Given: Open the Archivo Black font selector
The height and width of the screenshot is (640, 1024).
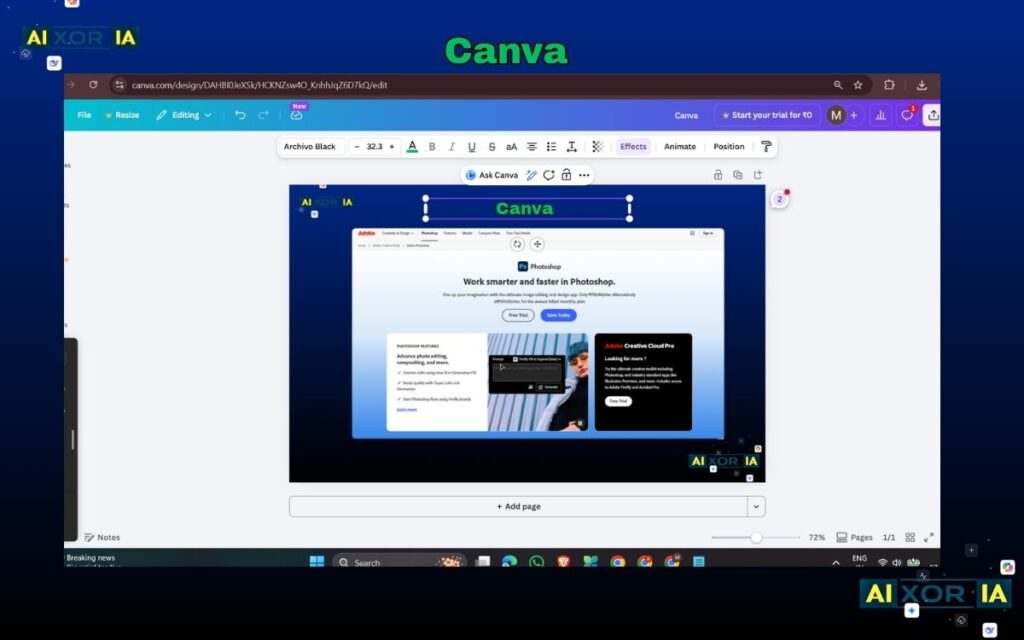Looking at the screenshot, I should pyautogui.click(x=311, y=146).
